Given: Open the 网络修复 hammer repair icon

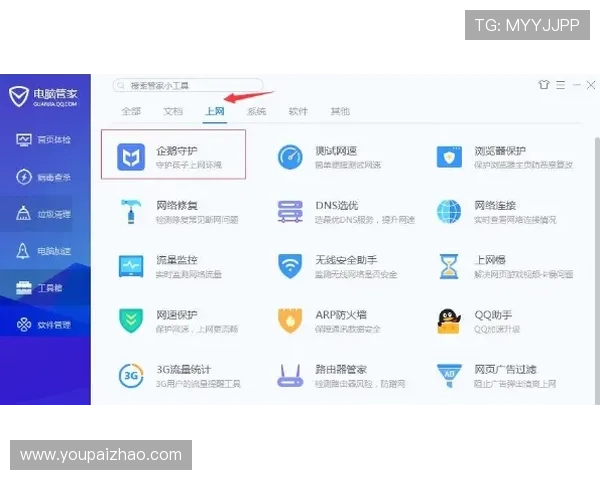Looking at the screenshot, I should pyautogui.click(x=131, y=211).
